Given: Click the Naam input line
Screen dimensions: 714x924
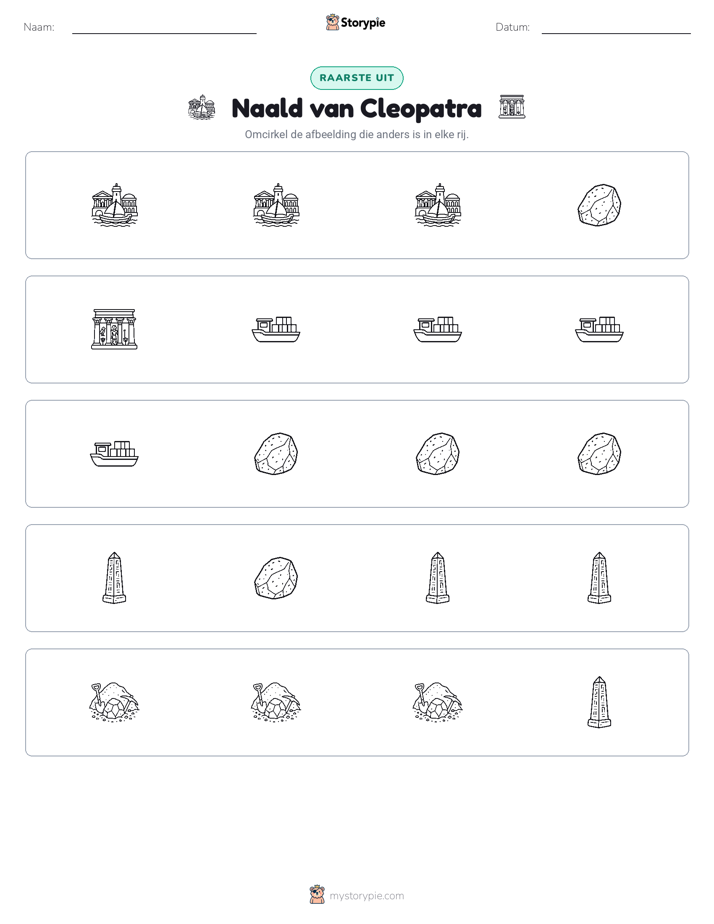Looking at the screenshot, I should coord(164,27).
